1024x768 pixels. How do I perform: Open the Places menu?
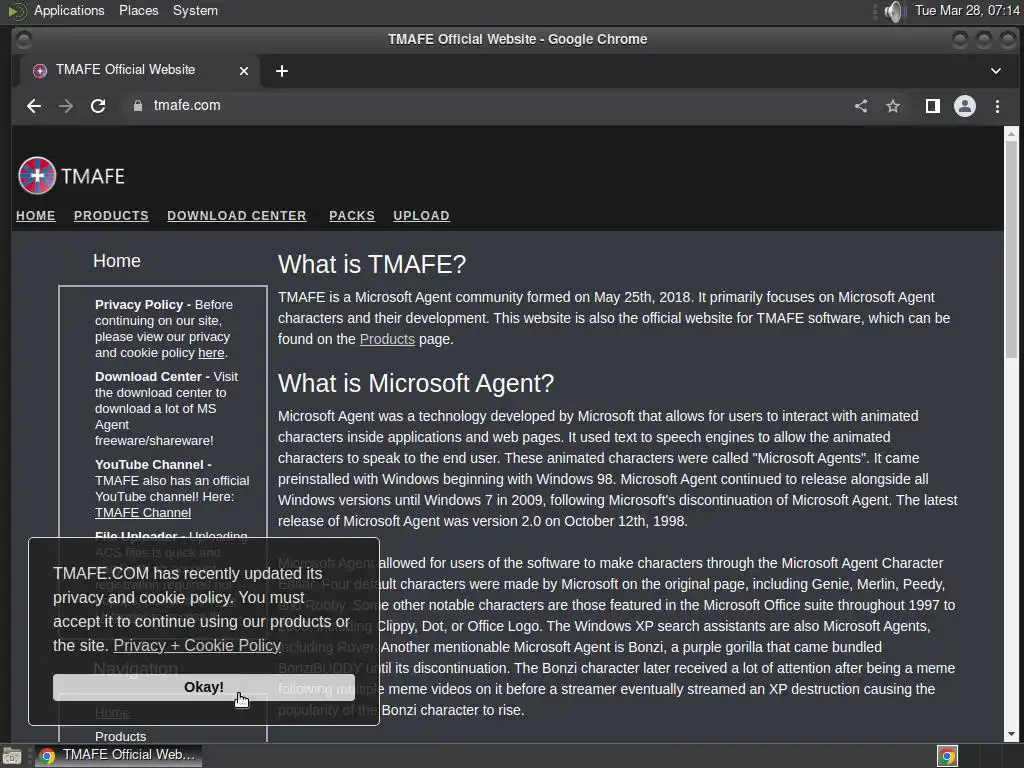coord(138,10)
